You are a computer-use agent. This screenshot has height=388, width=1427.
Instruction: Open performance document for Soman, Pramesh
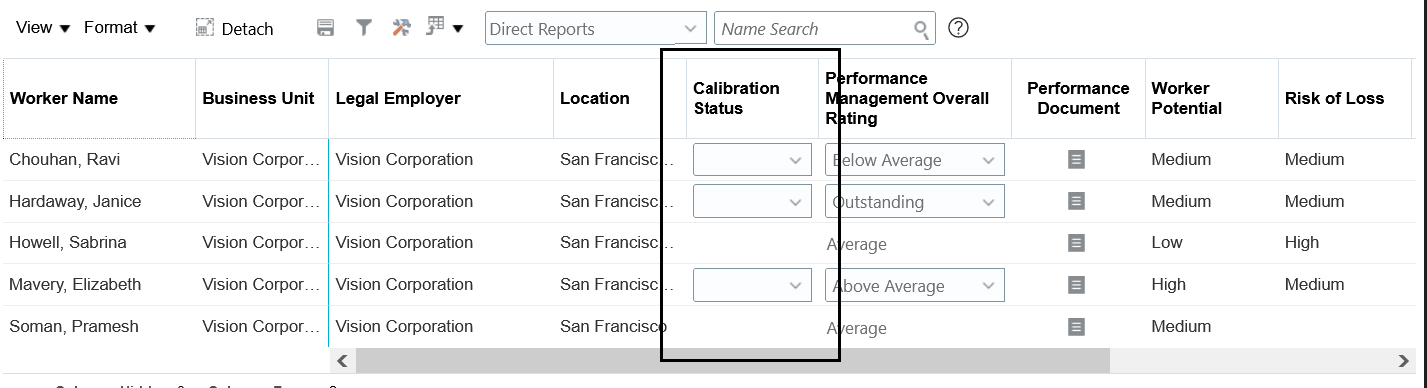[1076, 326]
